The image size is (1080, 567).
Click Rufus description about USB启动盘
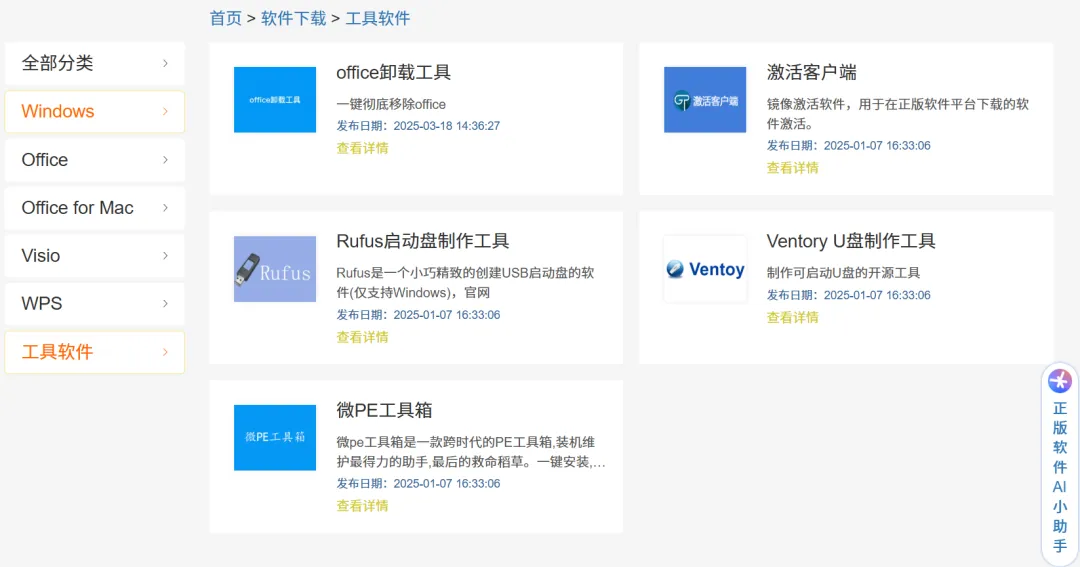pos(465,282)
